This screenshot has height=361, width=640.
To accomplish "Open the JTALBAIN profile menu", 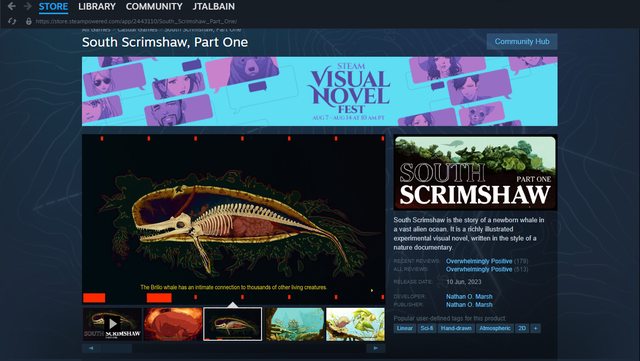I will tap(213, 7).
